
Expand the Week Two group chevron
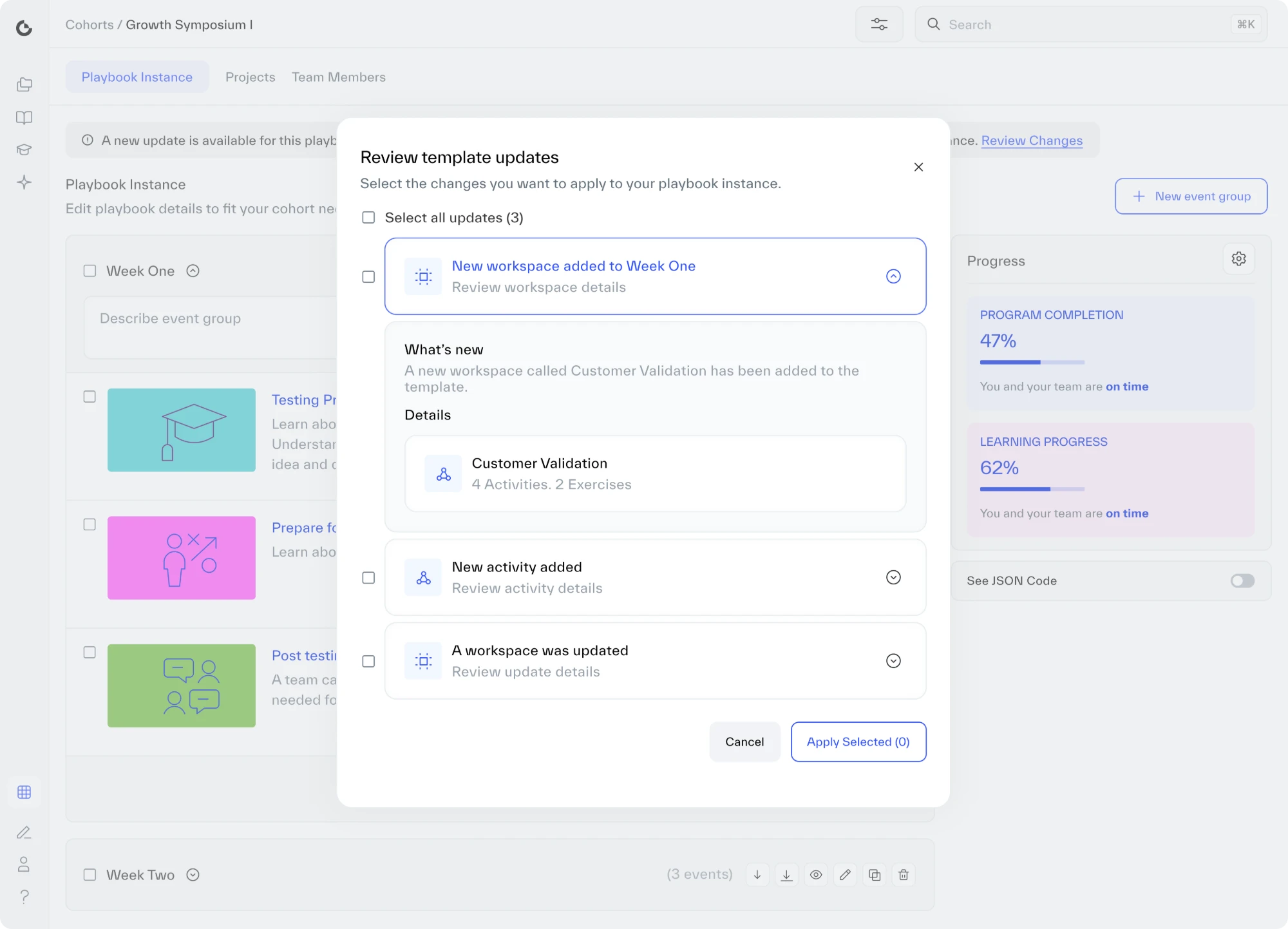point(193,875)
